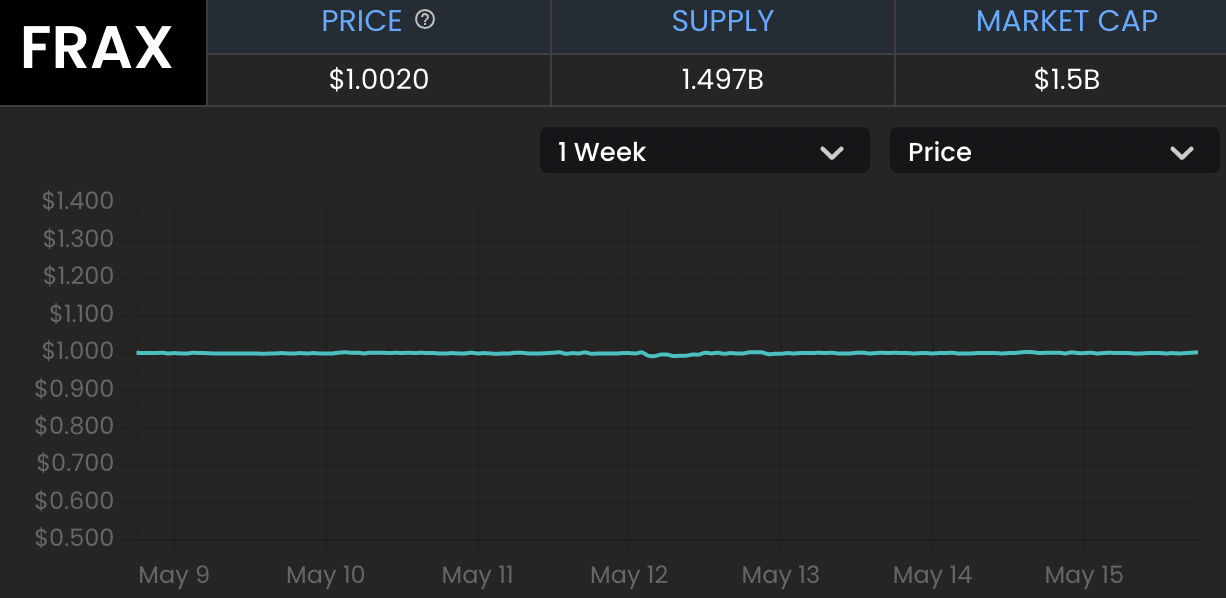The height and width of the screenshot is (598, 1226).
Task: Click the price line dip near May 12
Action: point(655,355)
